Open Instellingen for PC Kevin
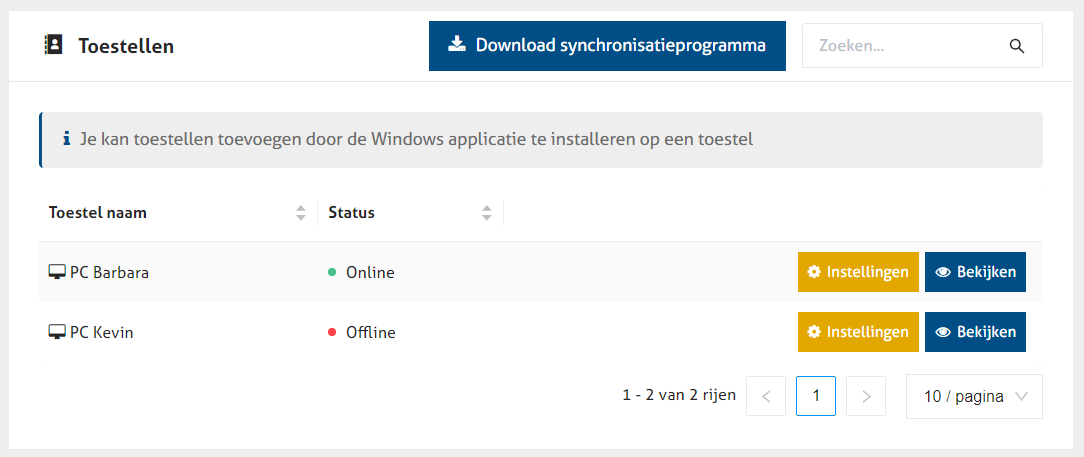 (858, 332)
